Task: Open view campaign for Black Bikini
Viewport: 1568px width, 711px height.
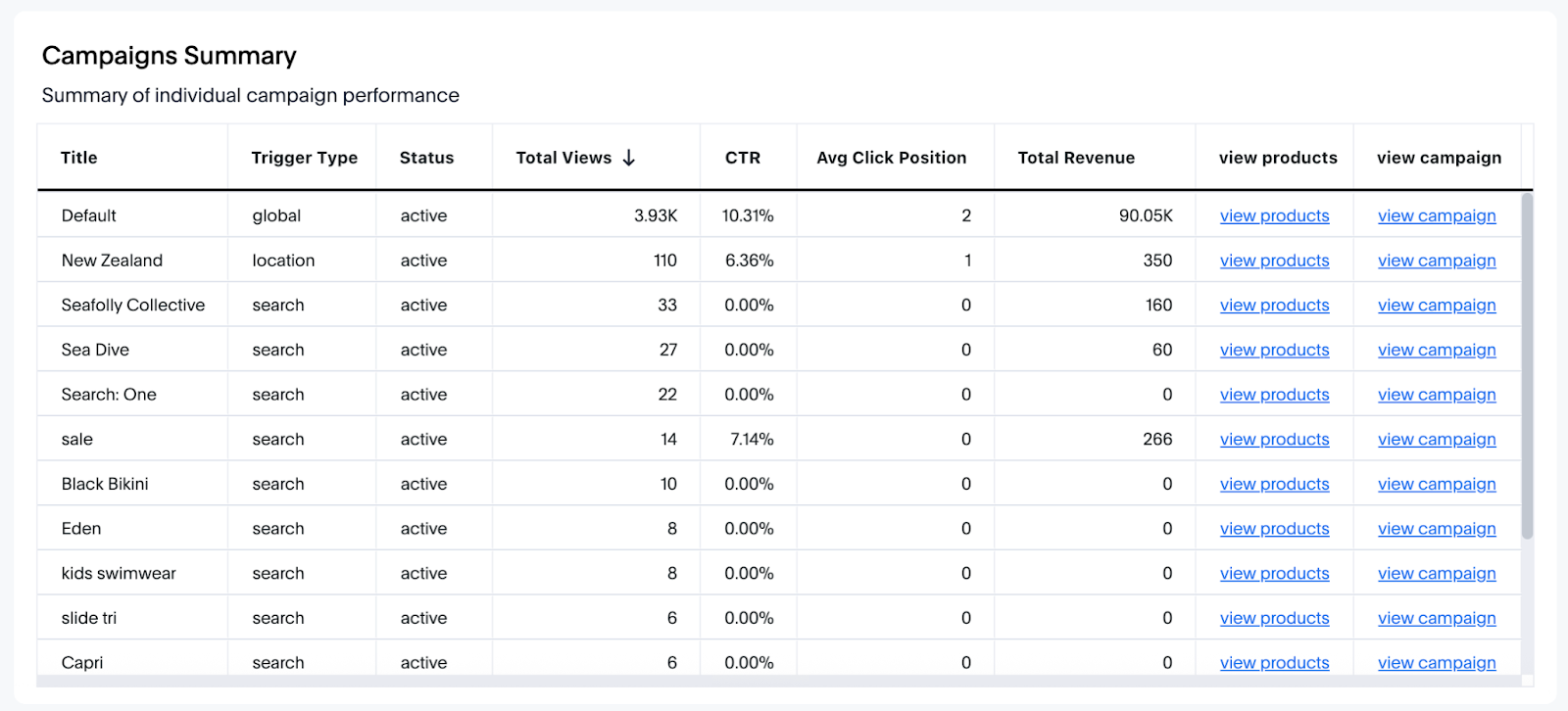Action: pos(1436,485)
